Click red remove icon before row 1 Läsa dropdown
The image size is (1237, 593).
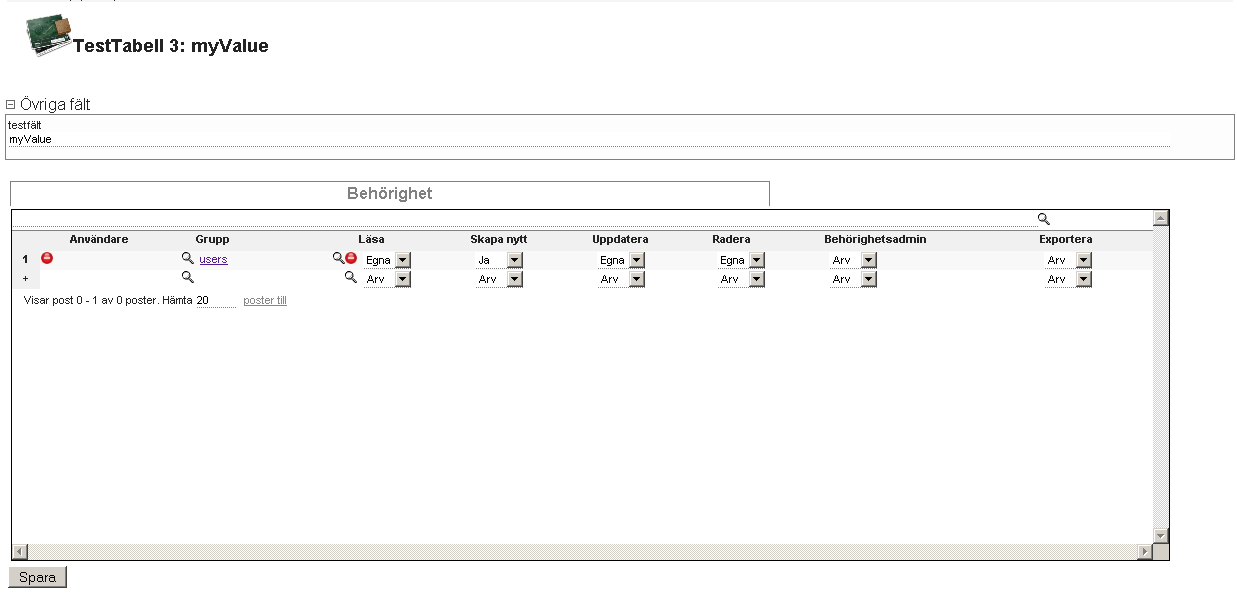(351, 259)
